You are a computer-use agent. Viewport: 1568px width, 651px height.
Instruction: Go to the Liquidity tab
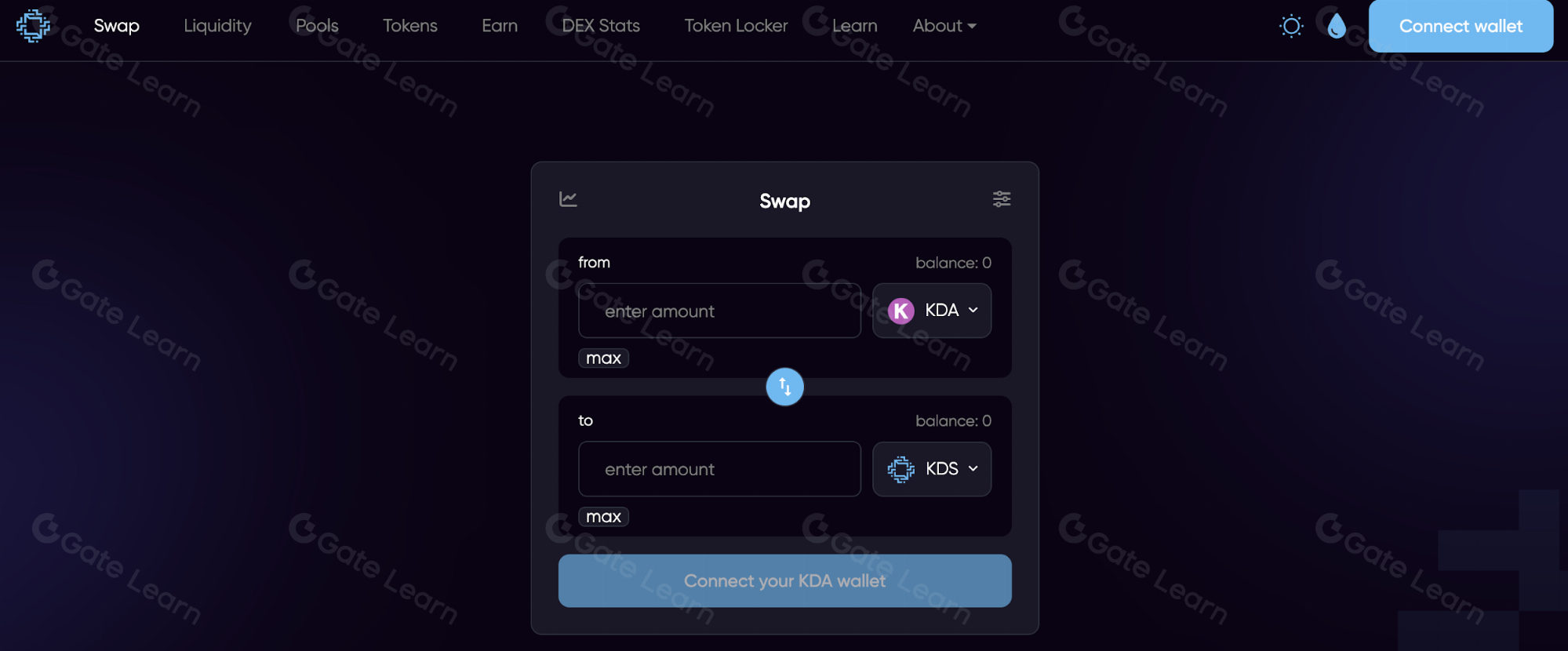click(x=217, y=26)
